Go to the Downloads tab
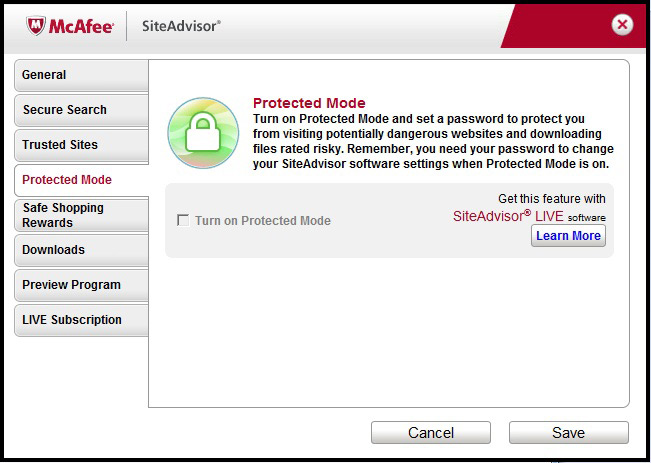The image size is (651, 463). (81, 250)
